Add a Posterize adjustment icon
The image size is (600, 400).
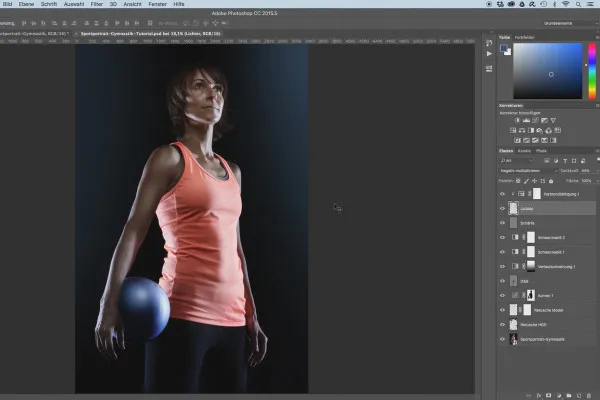click(527, 140)
